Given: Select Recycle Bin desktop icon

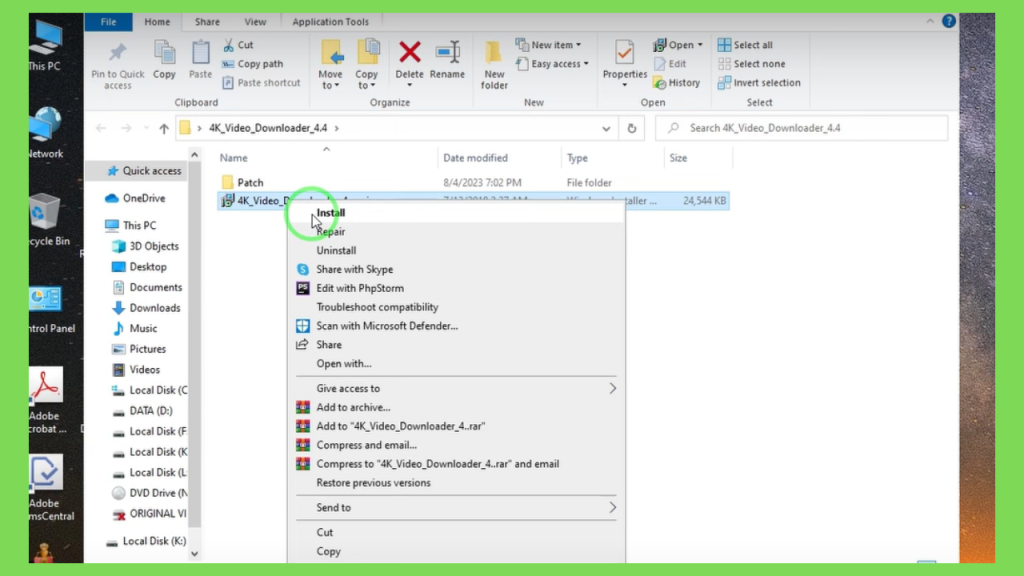Looking at the screenshot, I should click(49, 220).
